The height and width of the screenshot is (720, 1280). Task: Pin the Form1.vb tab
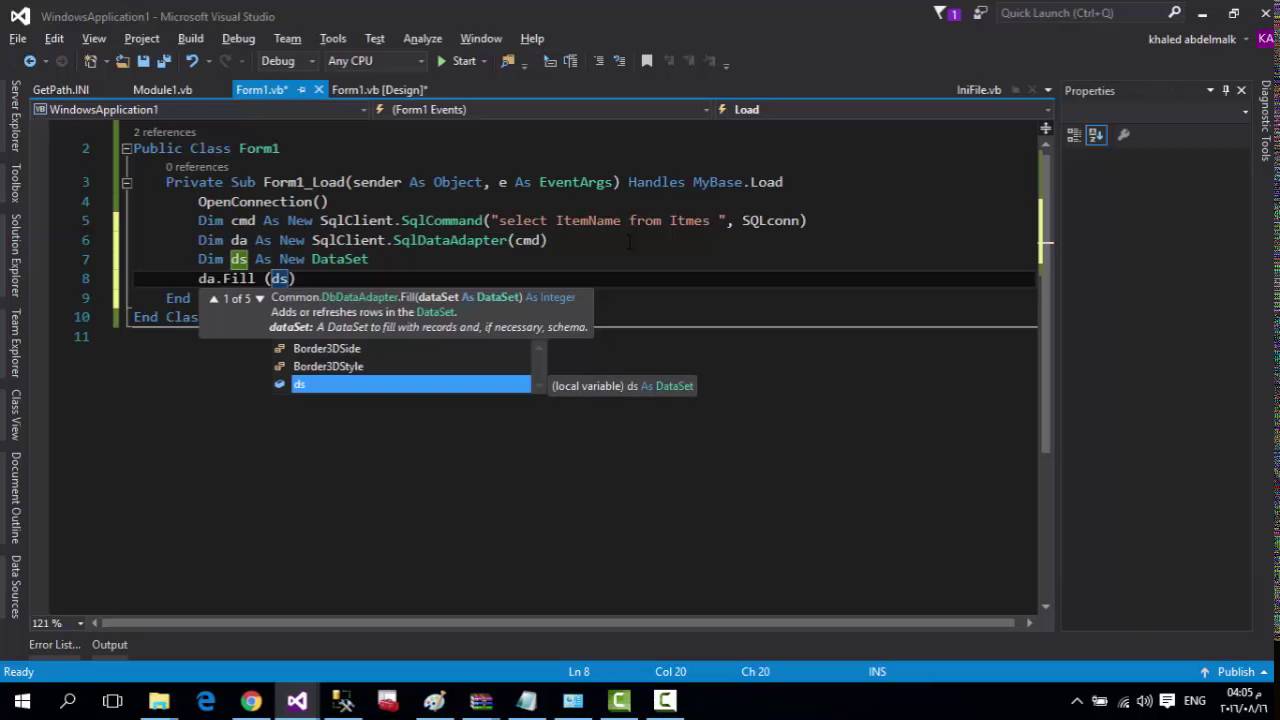(301, 90)
